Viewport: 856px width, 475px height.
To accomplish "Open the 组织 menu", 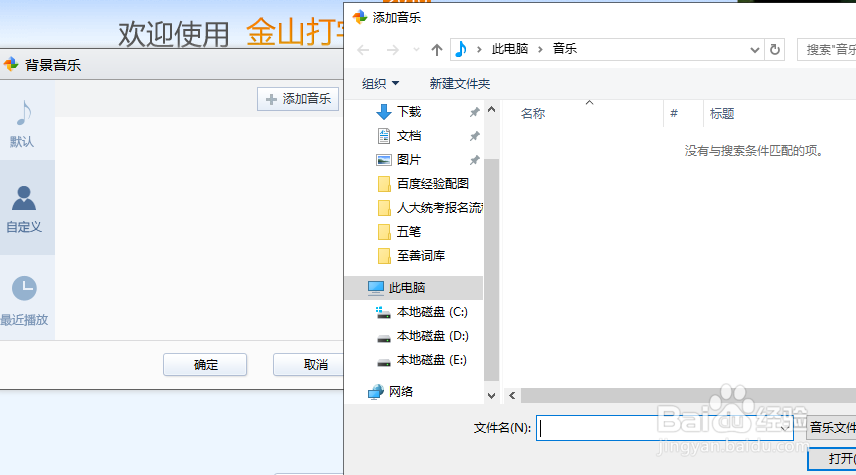I will pyautogui.click(x=381, y=84).
